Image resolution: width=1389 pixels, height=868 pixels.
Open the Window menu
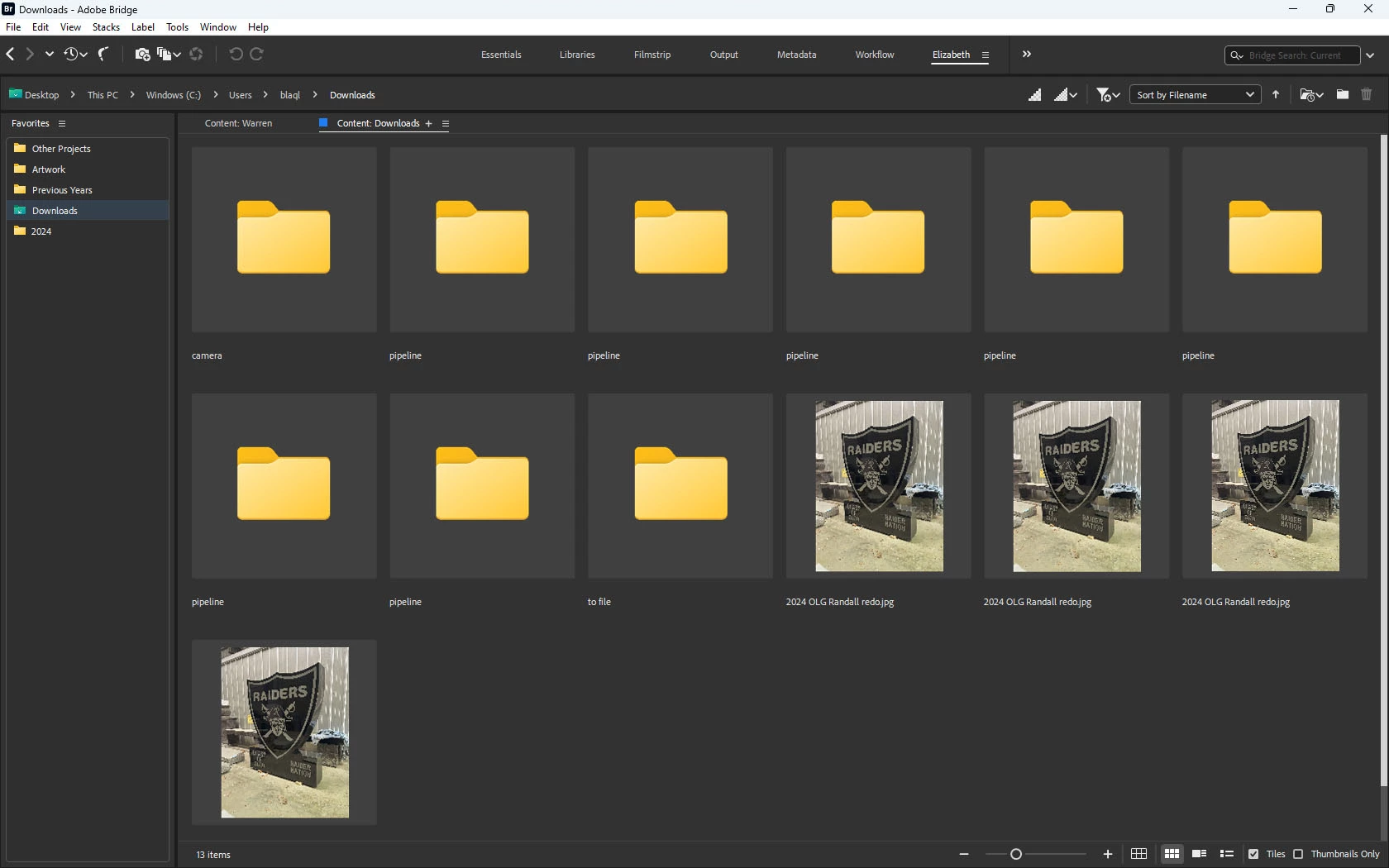pos(218,27)
